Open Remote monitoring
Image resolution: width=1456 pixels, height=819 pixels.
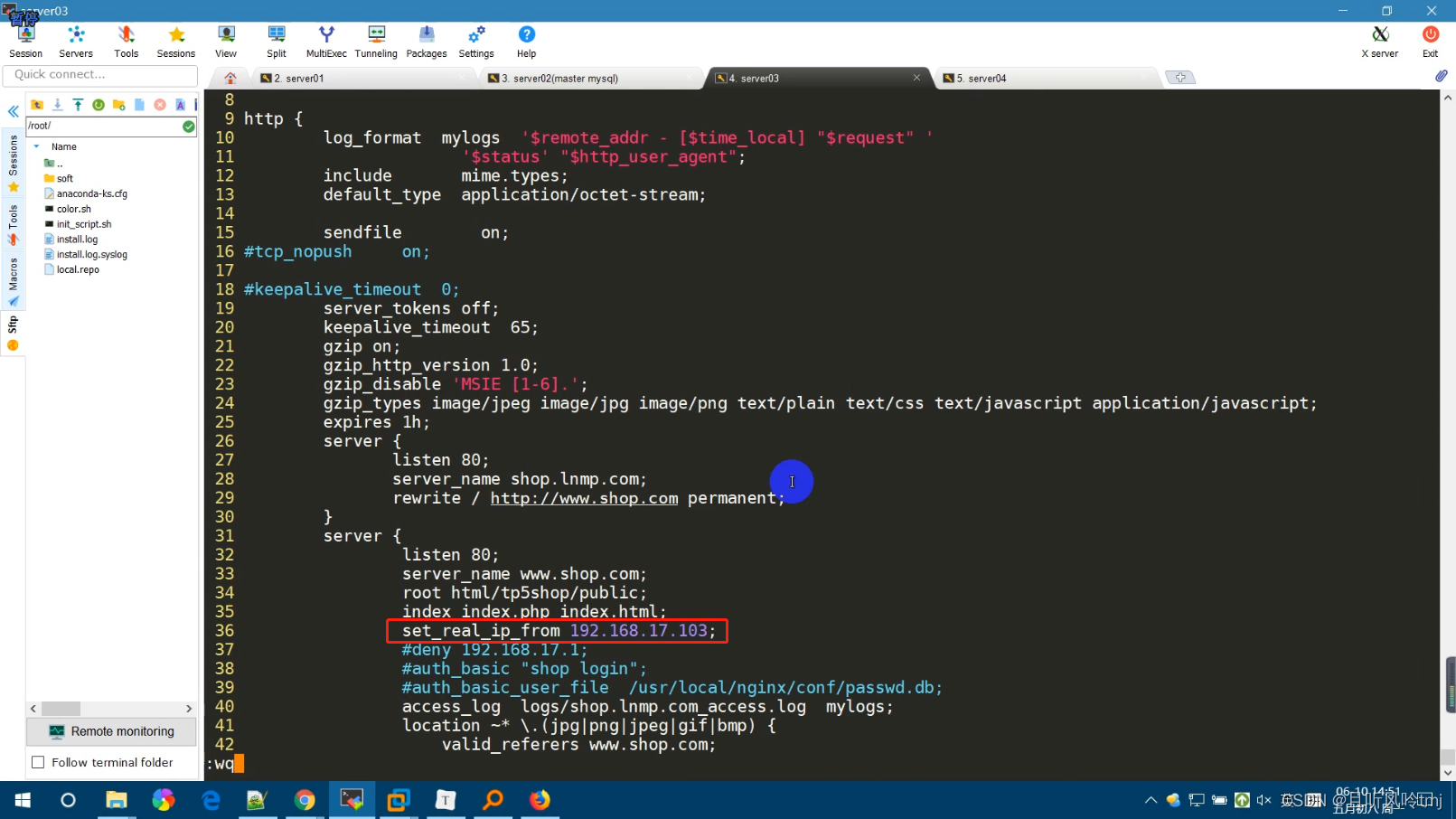(x=110, y=730)
